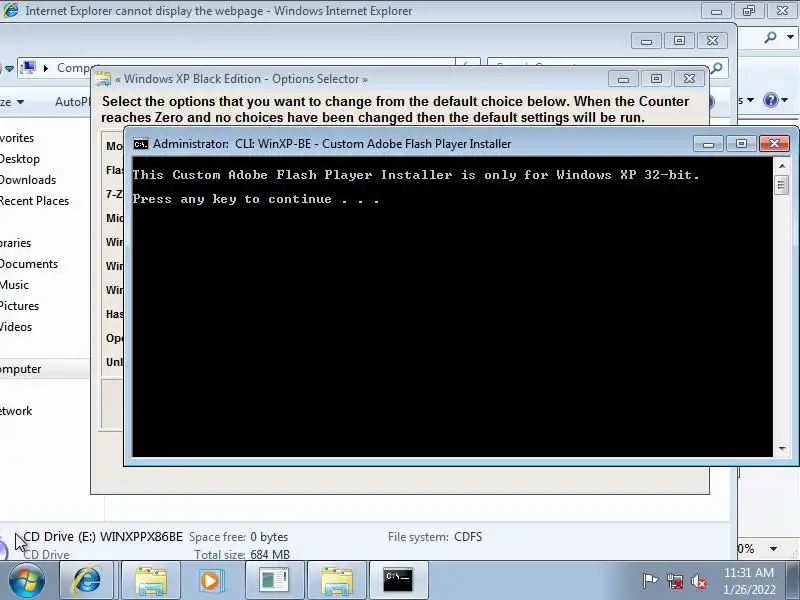
Task: Click the 'File system: CDFS' text
Action: [435, 537]
